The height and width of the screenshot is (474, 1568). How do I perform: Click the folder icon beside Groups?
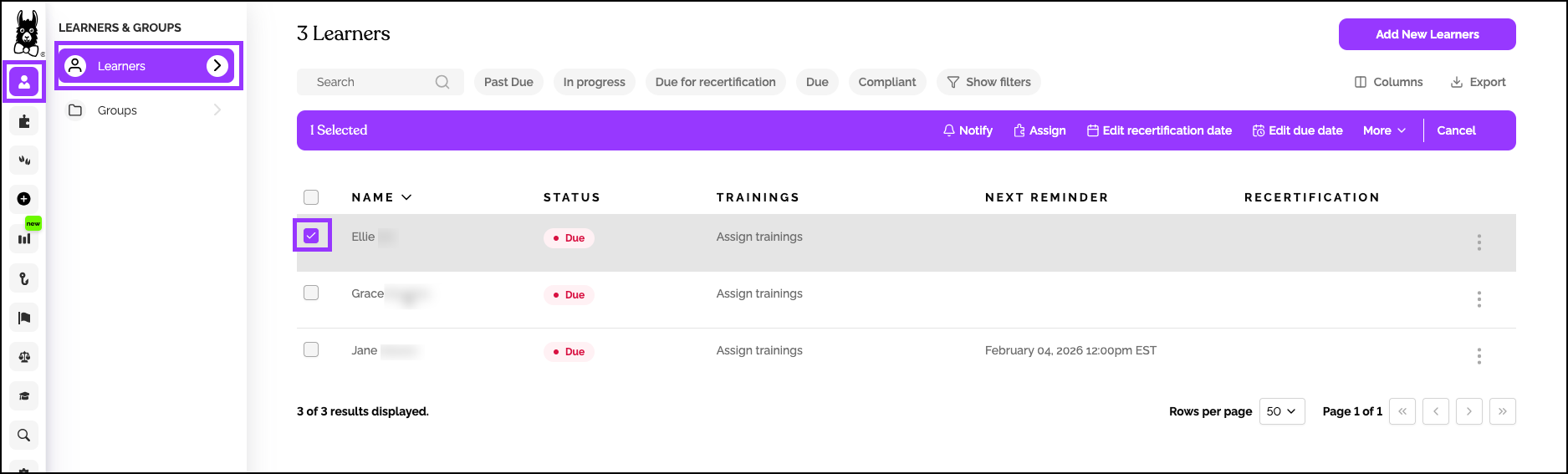pos(75,110)
